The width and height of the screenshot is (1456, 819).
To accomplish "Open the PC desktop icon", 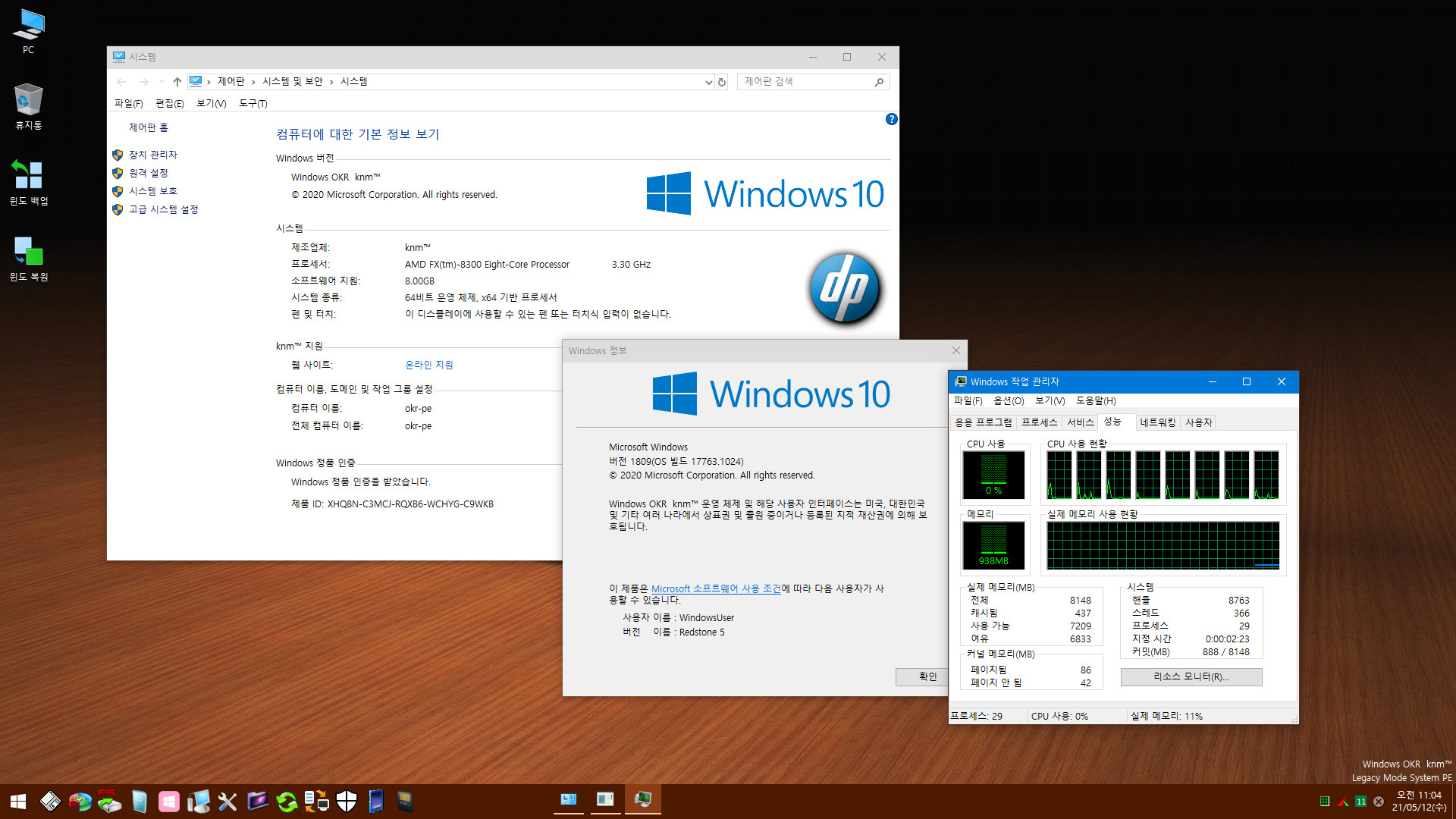I will [28, 31].
